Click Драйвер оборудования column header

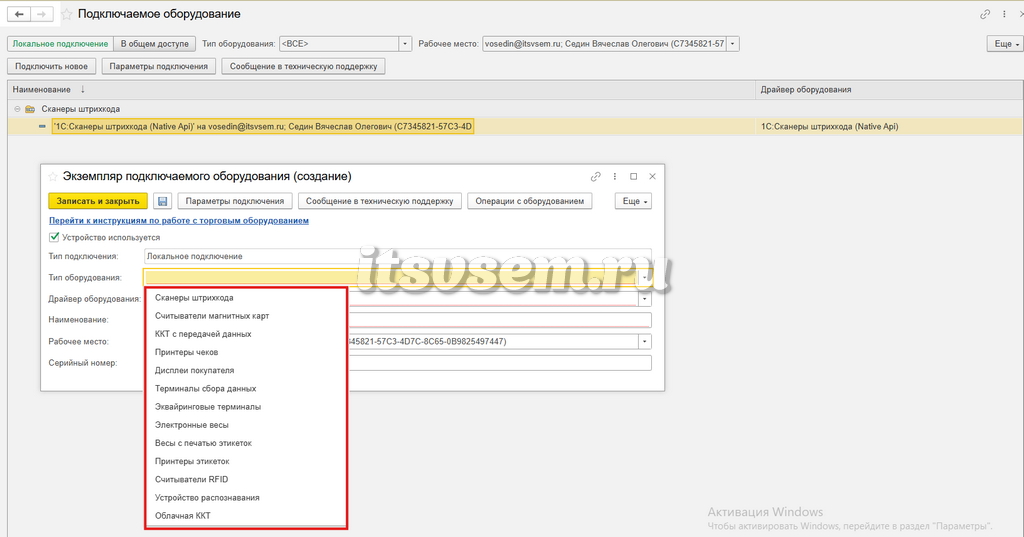(806, 90)
